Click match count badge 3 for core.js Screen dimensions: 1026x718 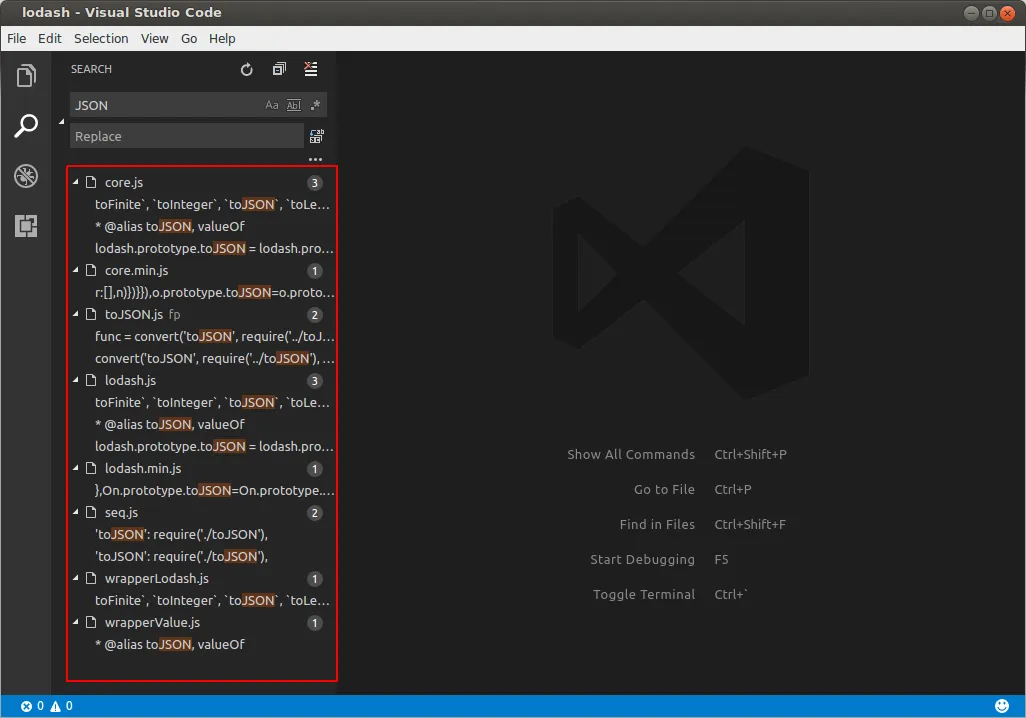[315, 183]
